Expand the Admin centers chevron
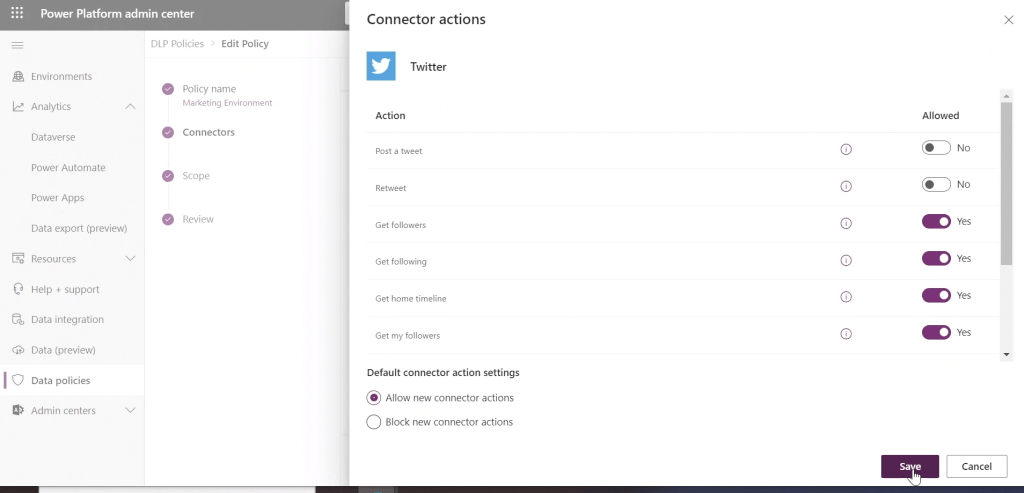1024x493 pixels. pyautogui.click(x=130, y=411)
